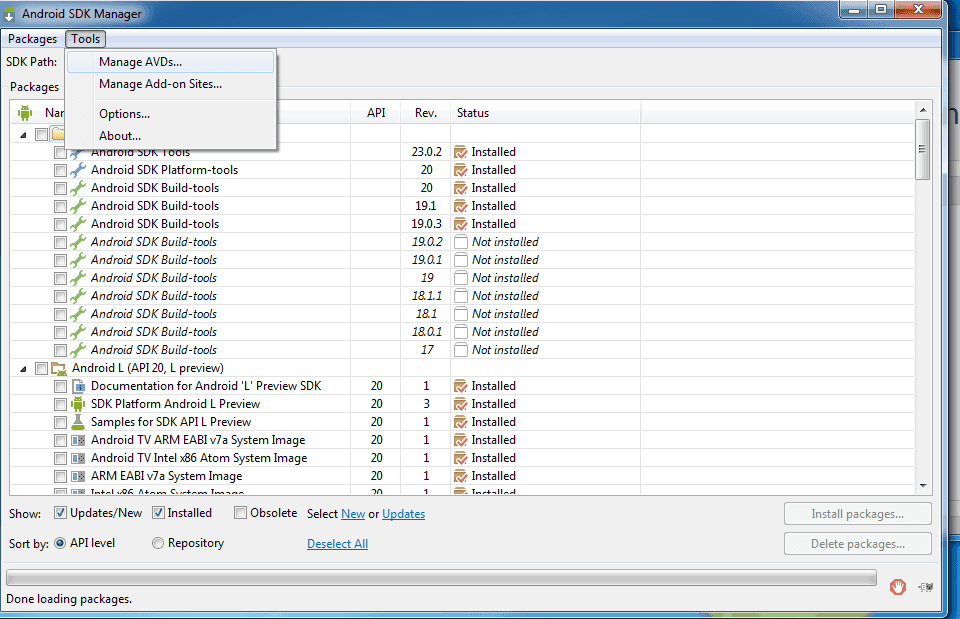Viewport: 960px width, 619px height.
Task: Check the Android SDK Platform-tools checkbox
Action: pyautogui.click(x=60, y=170)
